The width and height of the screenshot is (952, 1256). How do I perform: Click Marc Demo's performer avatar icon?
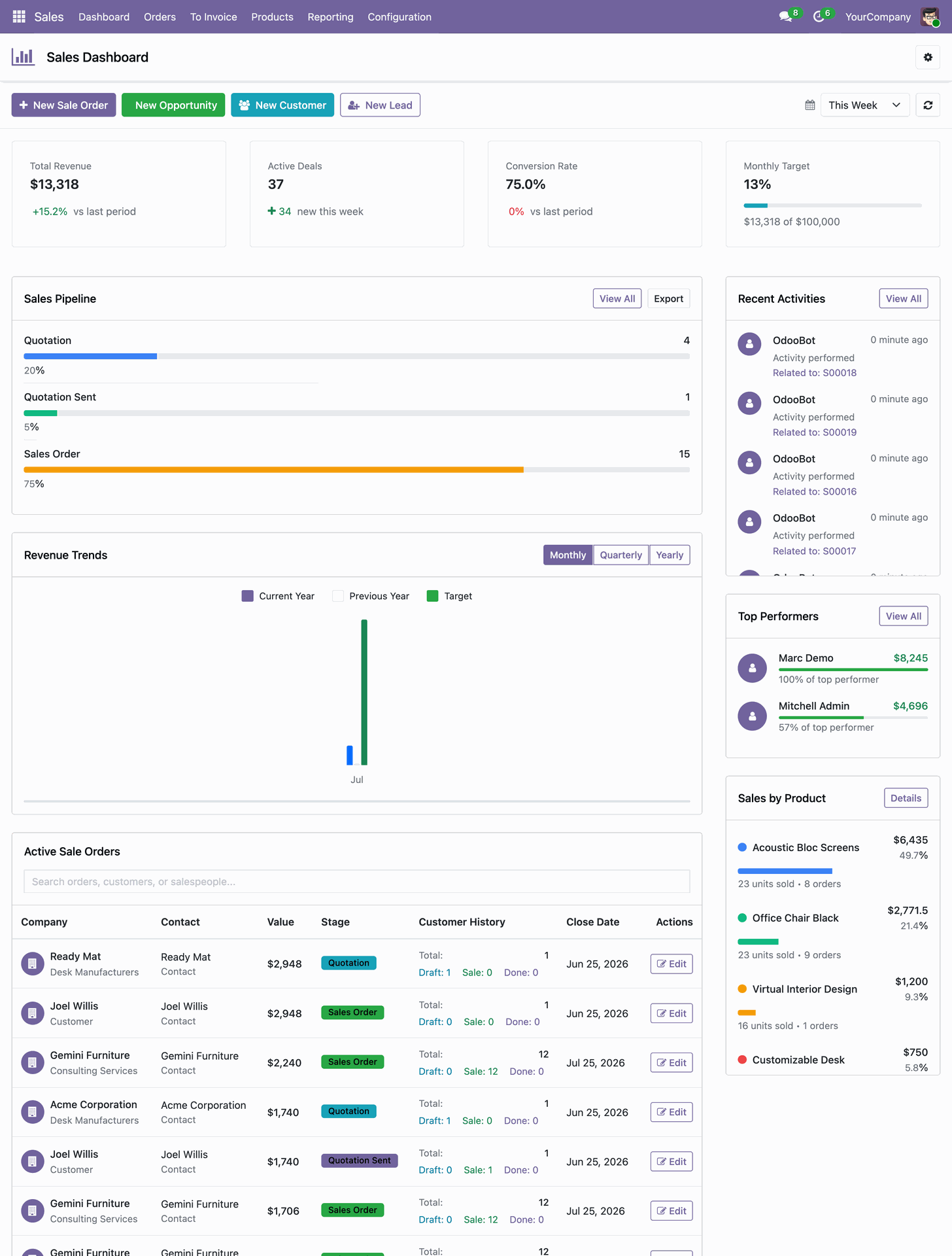coord(752,668)
